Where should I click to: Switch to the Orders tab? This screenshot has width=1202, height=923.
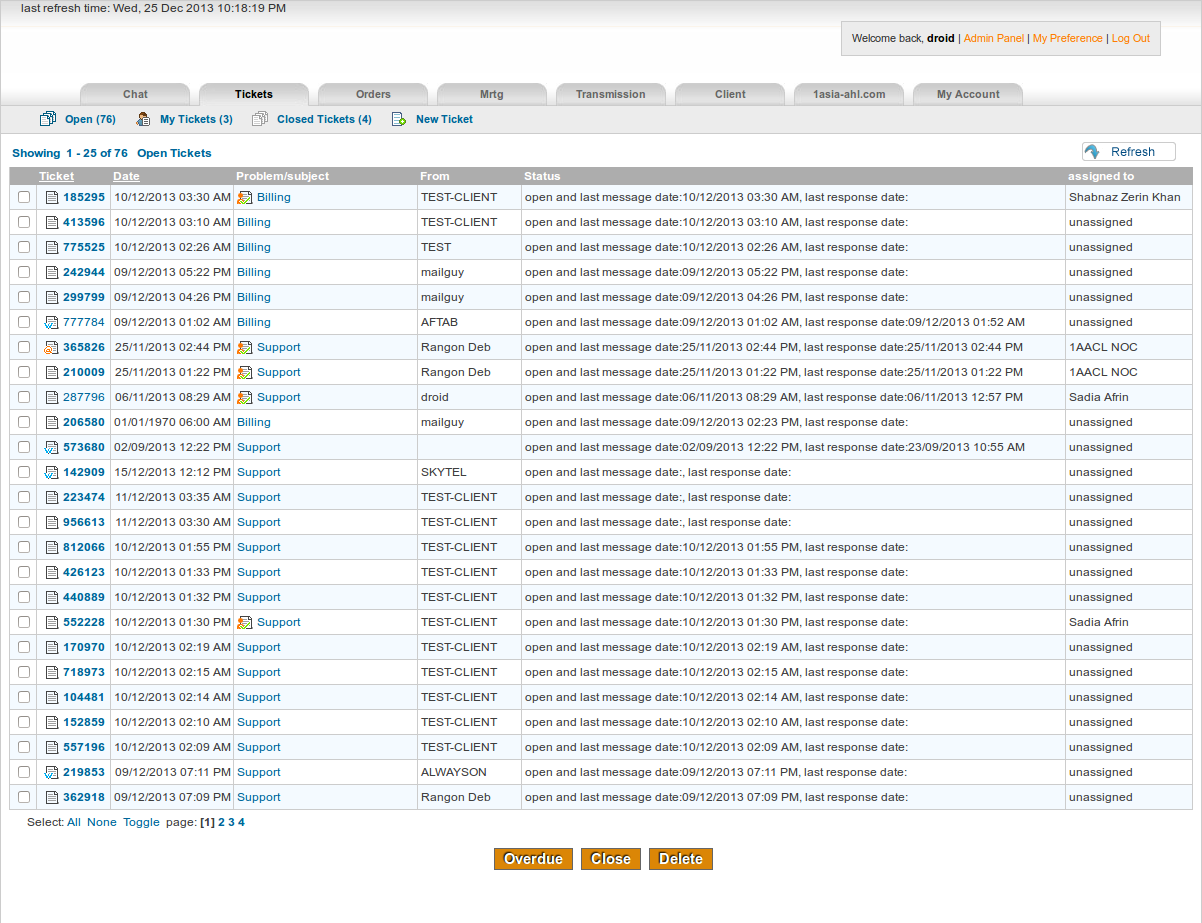[372, 94]
